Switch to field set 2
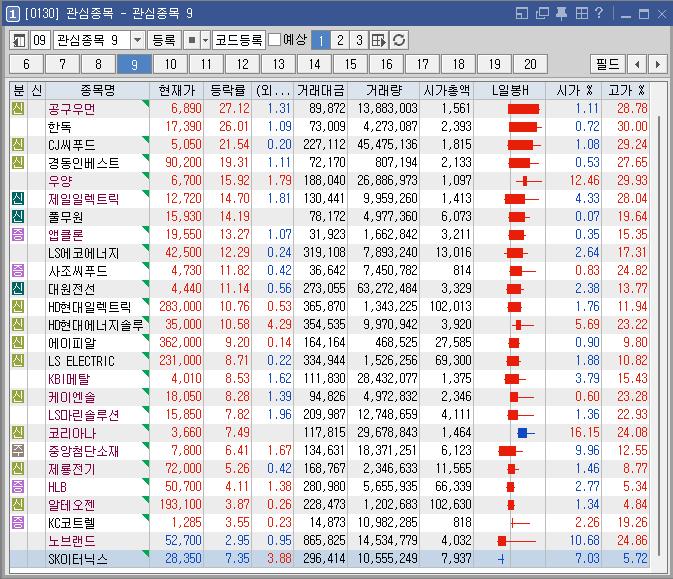 pyautogui.click(x=340, y=40)
